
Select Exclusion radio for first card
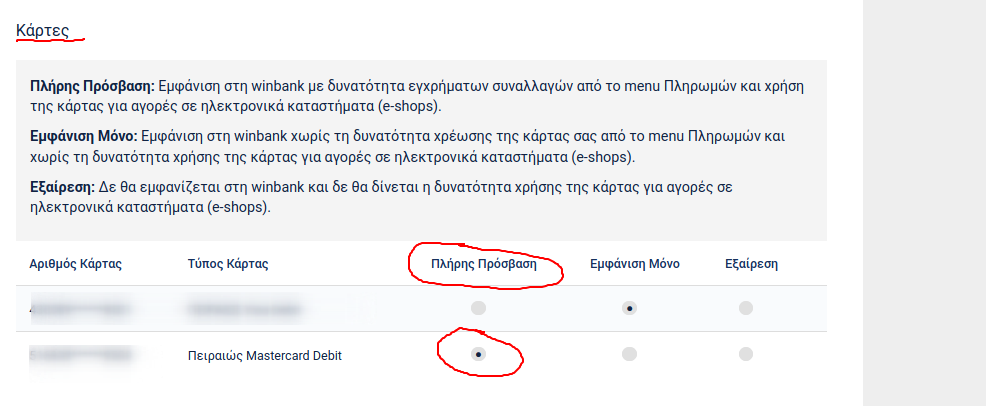[746, 308]
